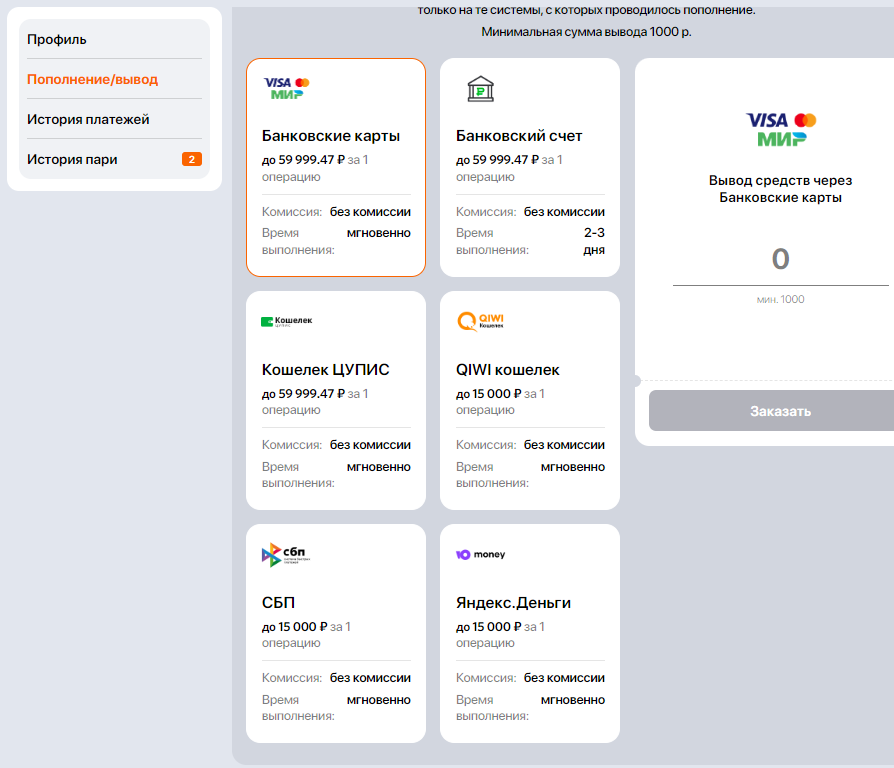
Task: Click Visa/MIR logo on Банковские карты card
Action: [286, 88]
